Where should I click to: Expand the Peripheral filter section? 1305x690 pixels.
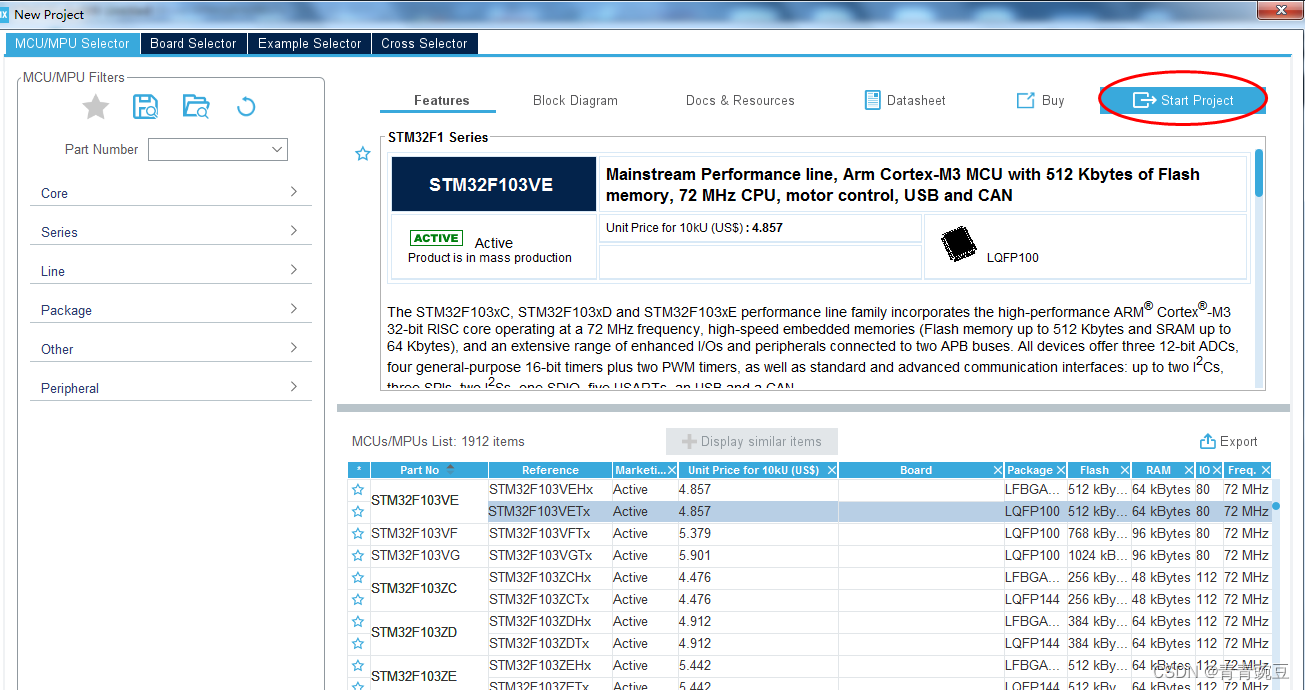(293, 387)
